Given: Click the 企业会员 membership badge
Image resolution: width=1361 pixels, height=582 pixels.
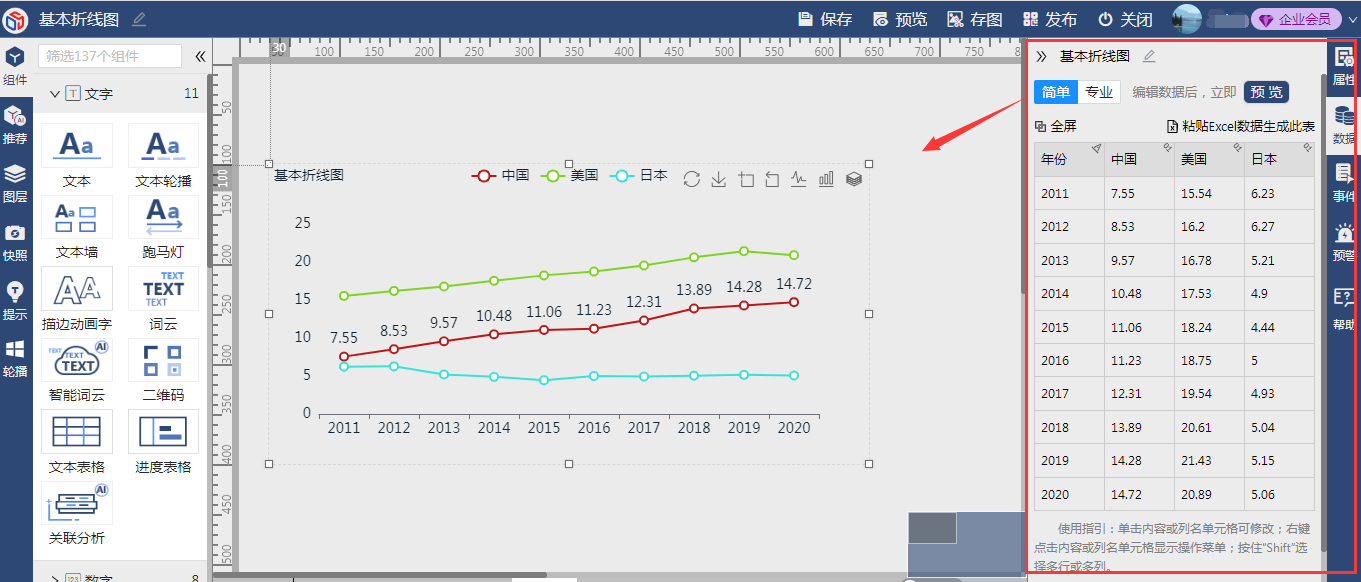Looking at the screenshot, I should [x=1297, y=19].
